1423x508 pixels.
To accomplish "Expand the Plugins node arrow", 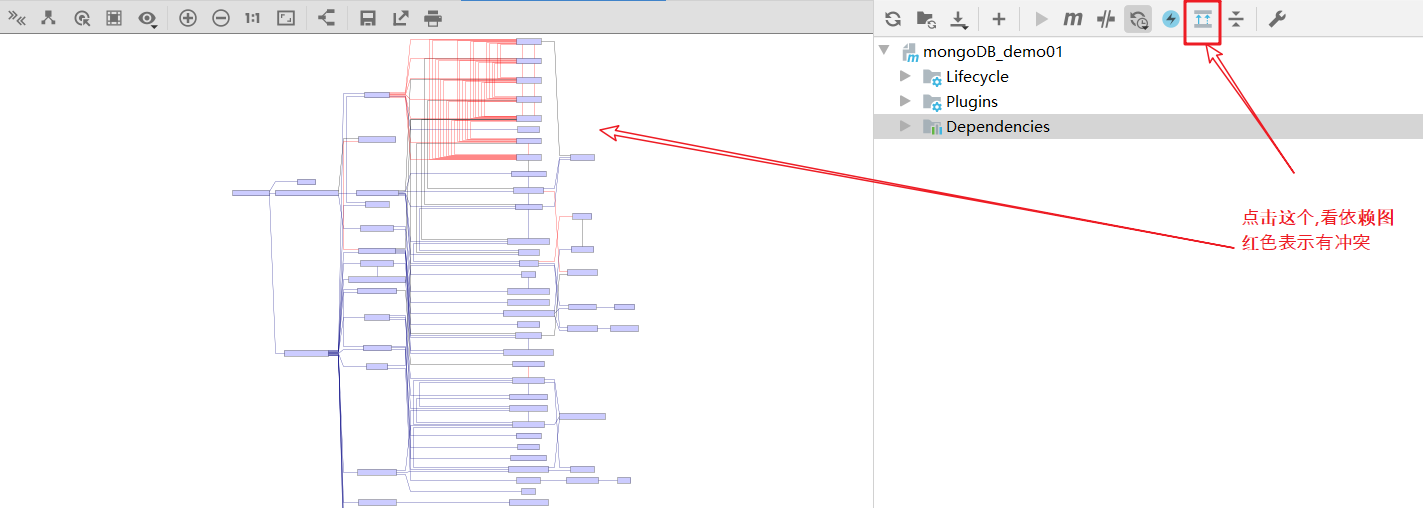I will click(x=905, y=101).
